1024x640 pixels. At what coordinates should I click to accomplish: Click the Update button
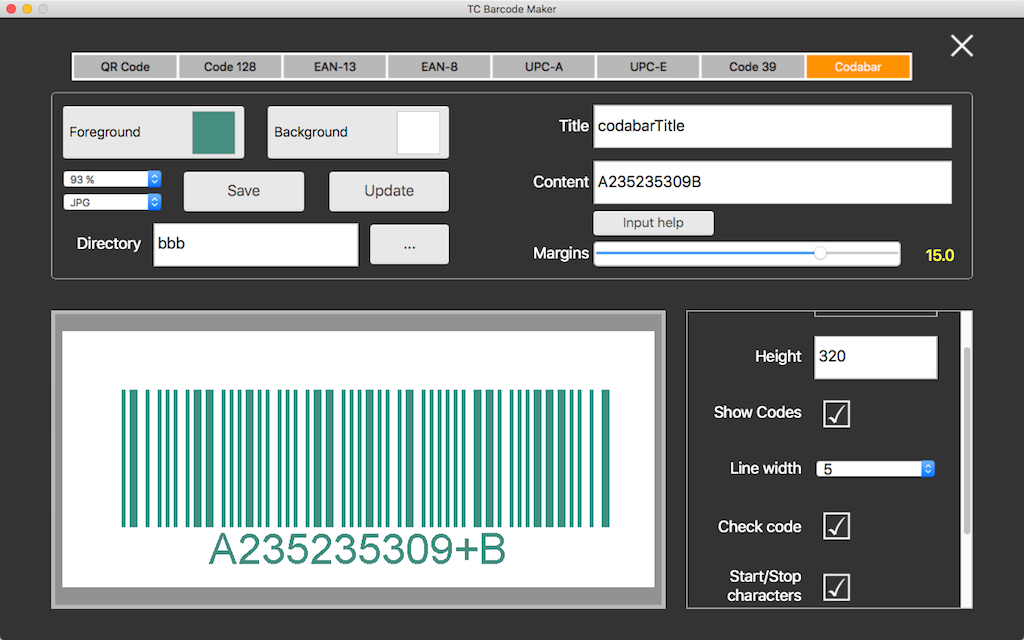[x=389, y=191]
